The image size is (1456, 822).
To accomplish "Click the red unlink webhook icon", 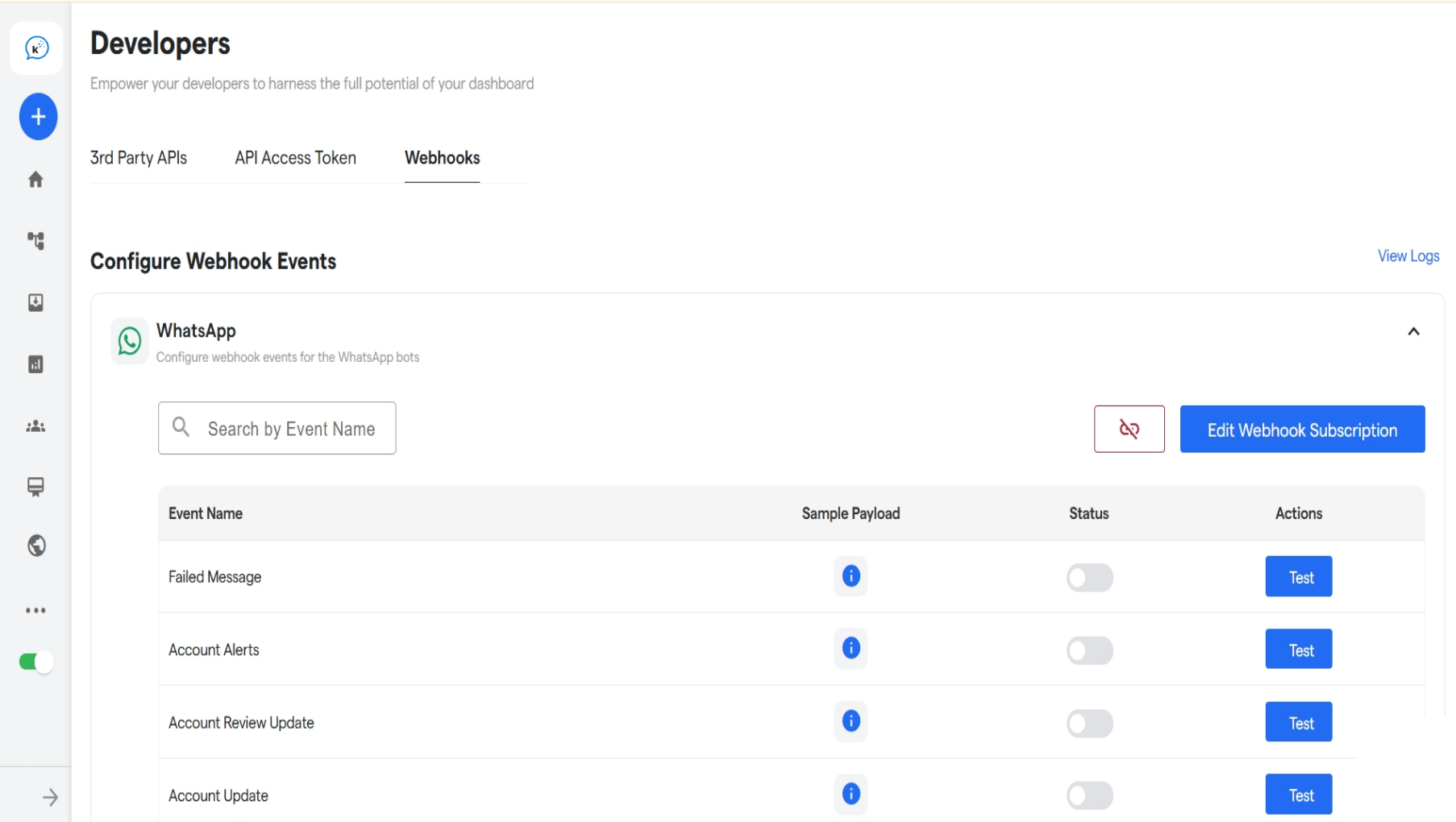I will (1129, 429).
